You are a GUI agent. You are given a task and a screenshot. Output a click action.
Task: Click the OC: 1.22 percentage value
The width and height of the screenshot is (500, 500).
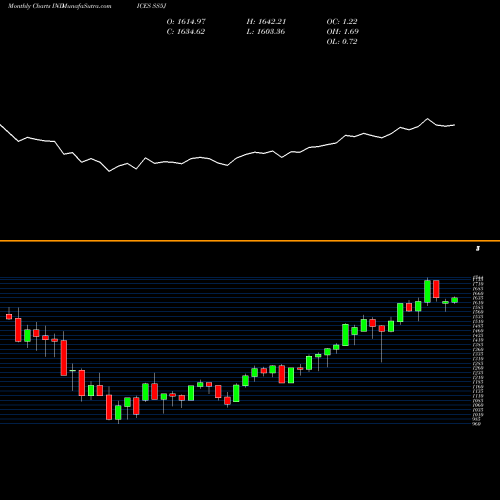(342, 22)
